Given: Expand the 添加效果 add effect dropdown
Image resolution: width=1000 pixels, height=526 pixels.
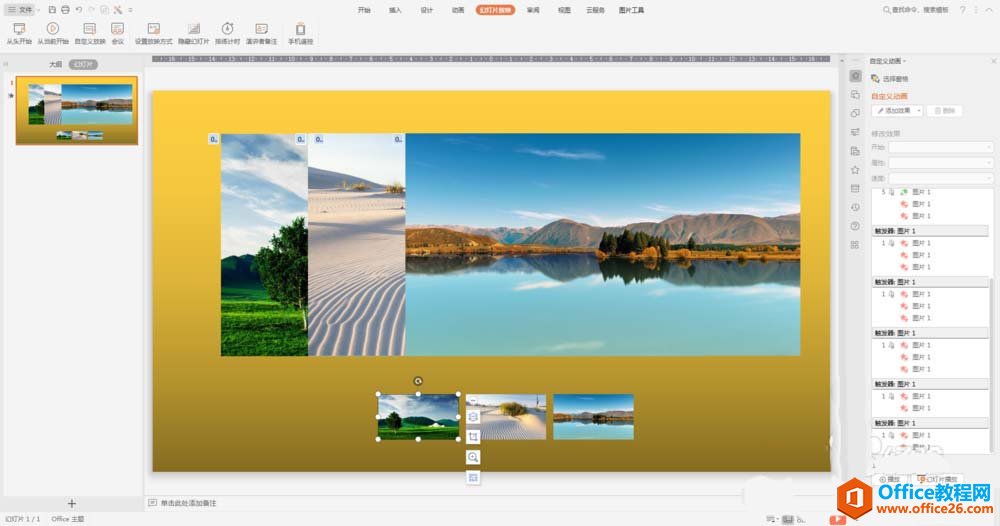Looking at the screenshot, I should coord(896,110).
